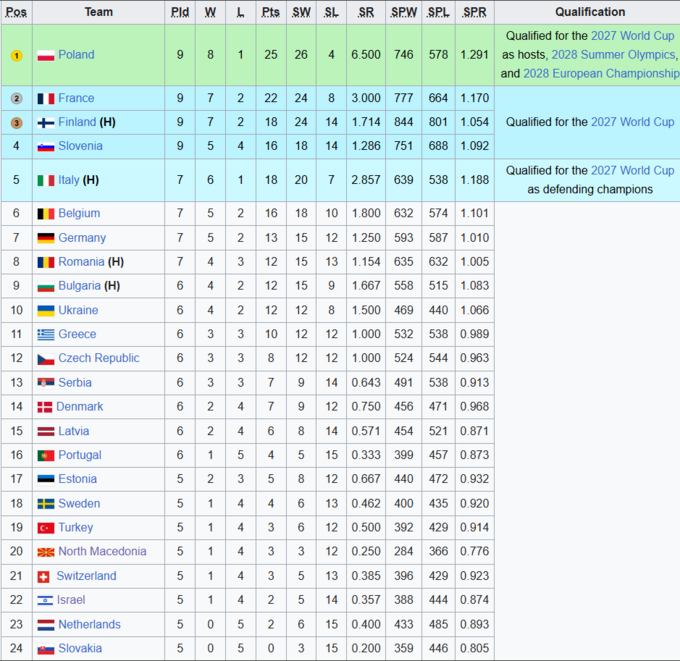Click the Pts column header
This screenshot has width=680, height=661.
click(x=271, y=12)
